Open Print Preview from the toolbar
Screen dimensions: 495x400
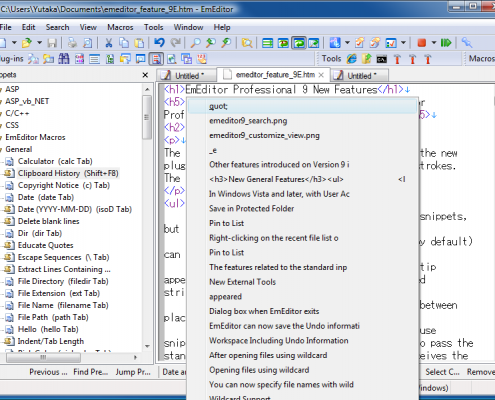pos(87,43)
